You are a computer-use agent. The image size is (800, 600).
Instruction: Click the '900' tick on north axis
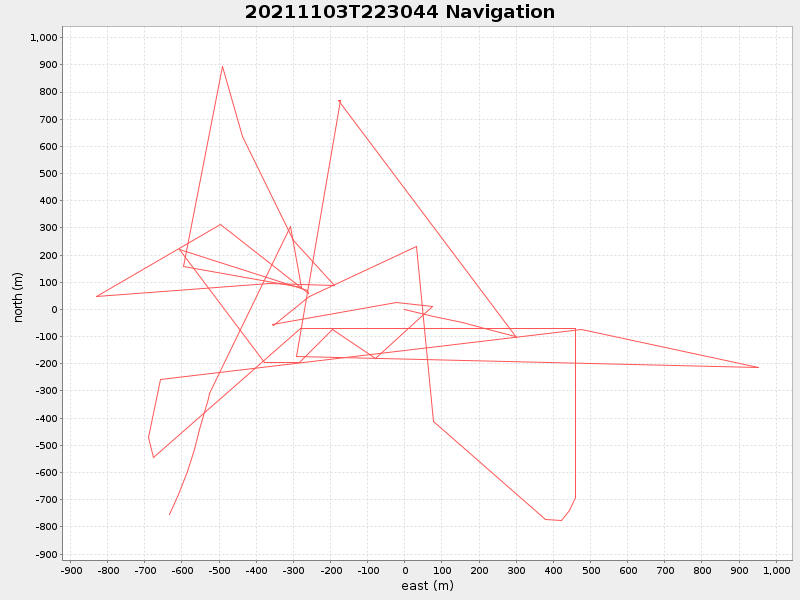49,65
